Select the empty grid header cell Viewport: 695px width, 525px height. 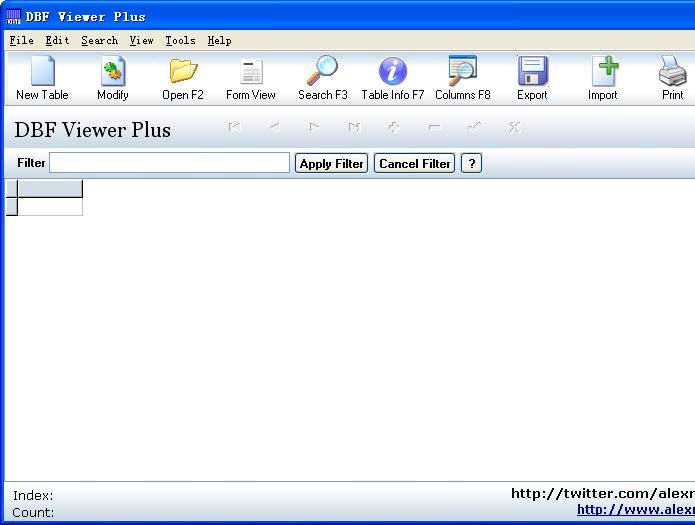[x=50, y=189]
